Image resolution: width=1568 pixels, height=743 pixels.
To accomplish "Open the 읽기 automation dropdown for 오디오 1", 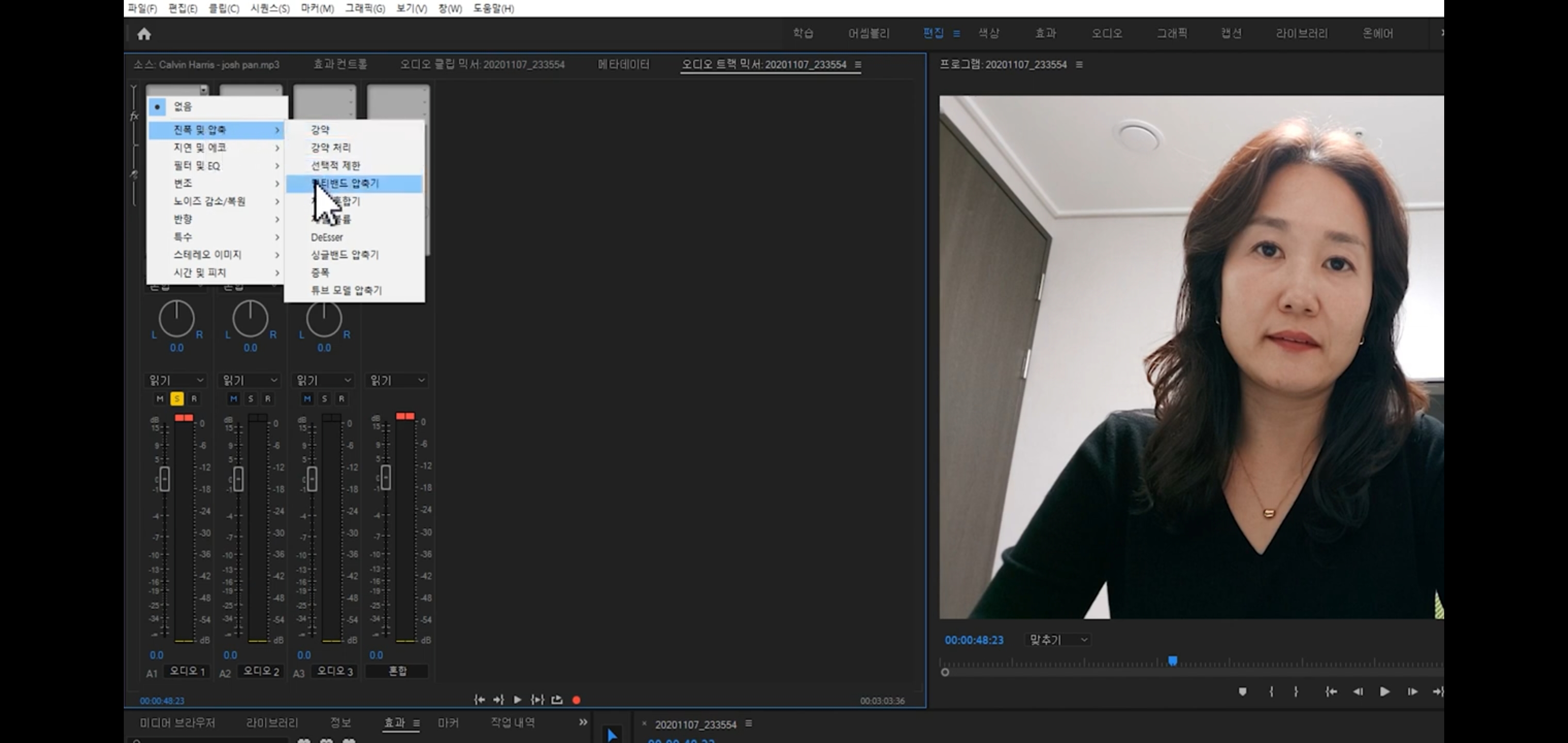I will pyautogui.click(x=176, y=380).
